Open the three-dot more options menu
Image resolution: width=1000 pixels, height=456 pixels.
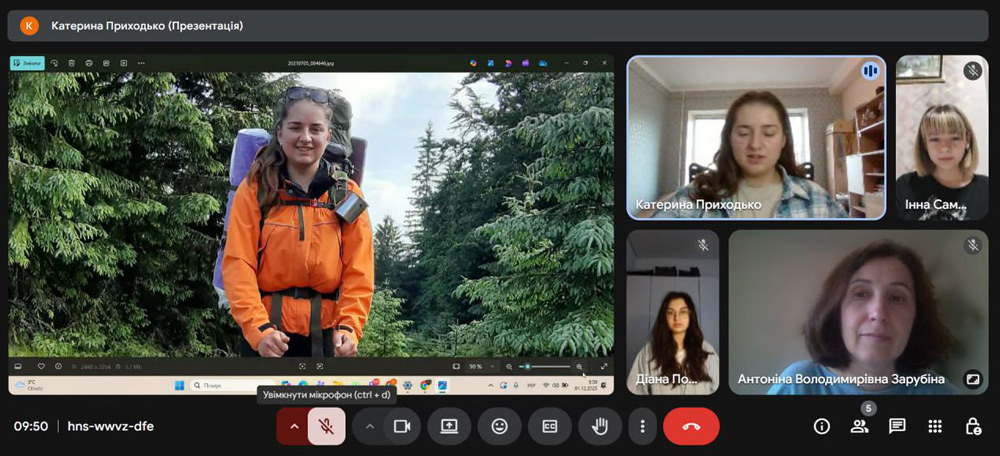tap(642, 426)
